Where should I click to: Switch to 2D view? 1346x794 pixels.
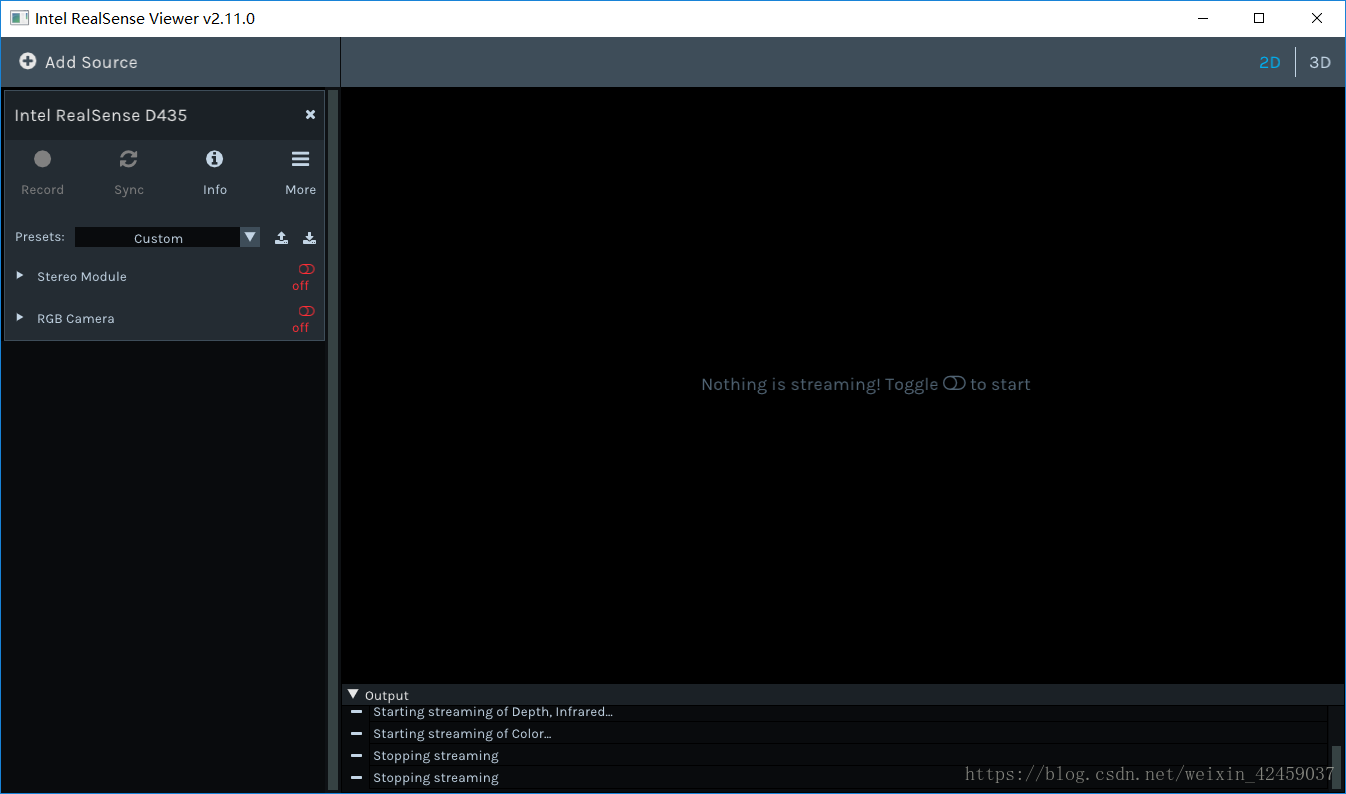[x=1269, y=62]
